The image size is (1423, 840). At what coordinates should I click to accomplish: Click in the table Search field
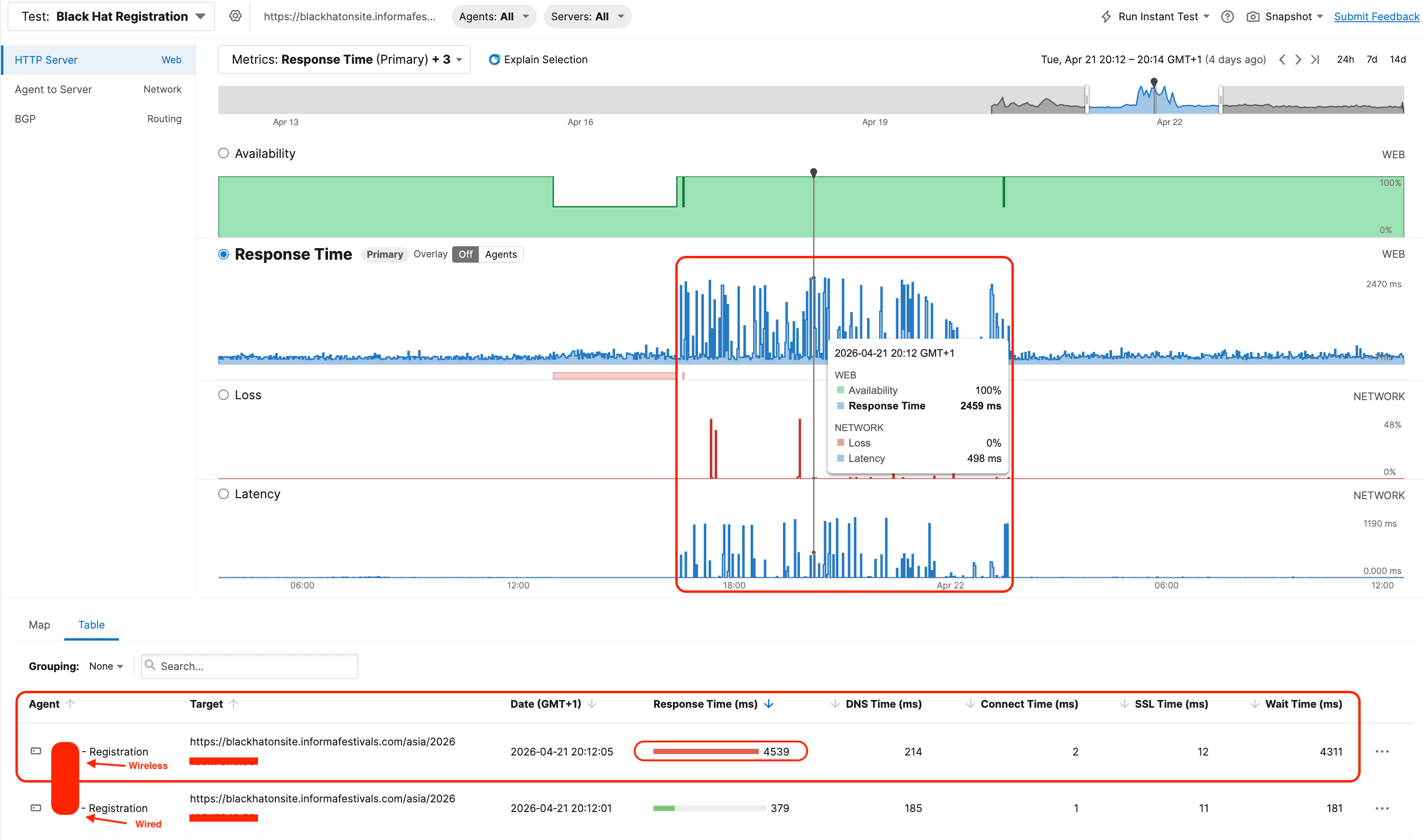click(250, 666)
